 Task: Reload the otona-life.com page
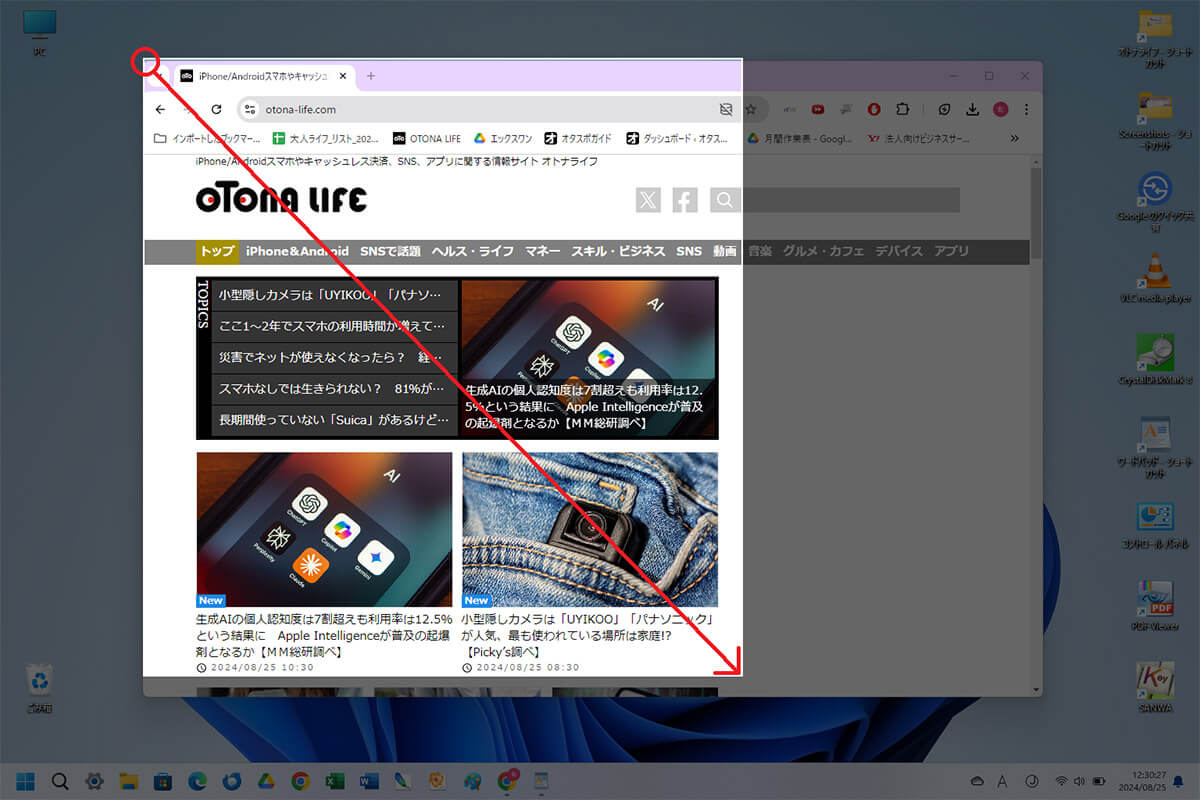click(x=216, y=109)
